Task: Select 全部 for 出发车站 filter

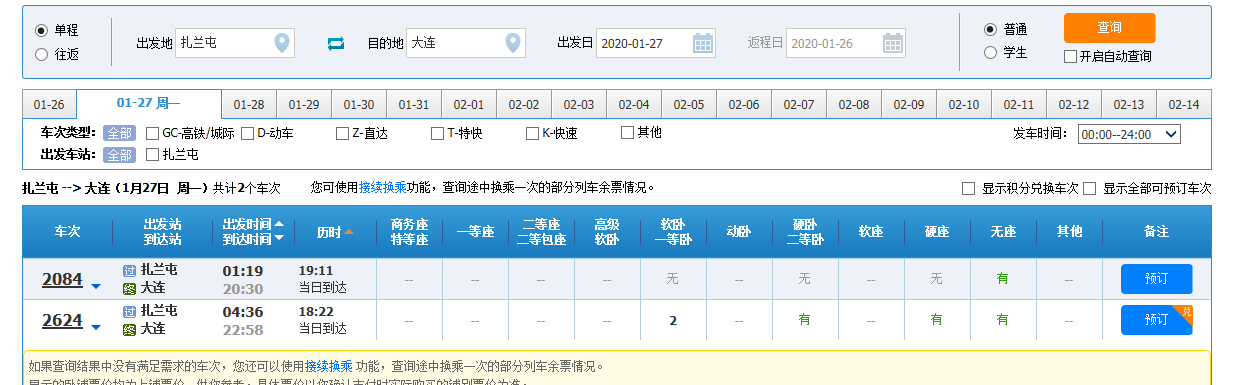Action: [119, 154]
